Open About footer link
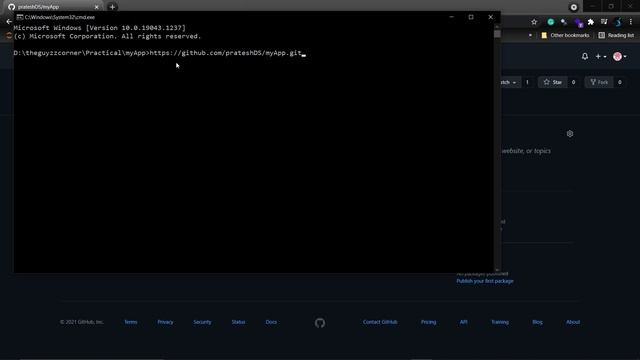This screenshot has width=640, height=360. [x=573, y=322]
